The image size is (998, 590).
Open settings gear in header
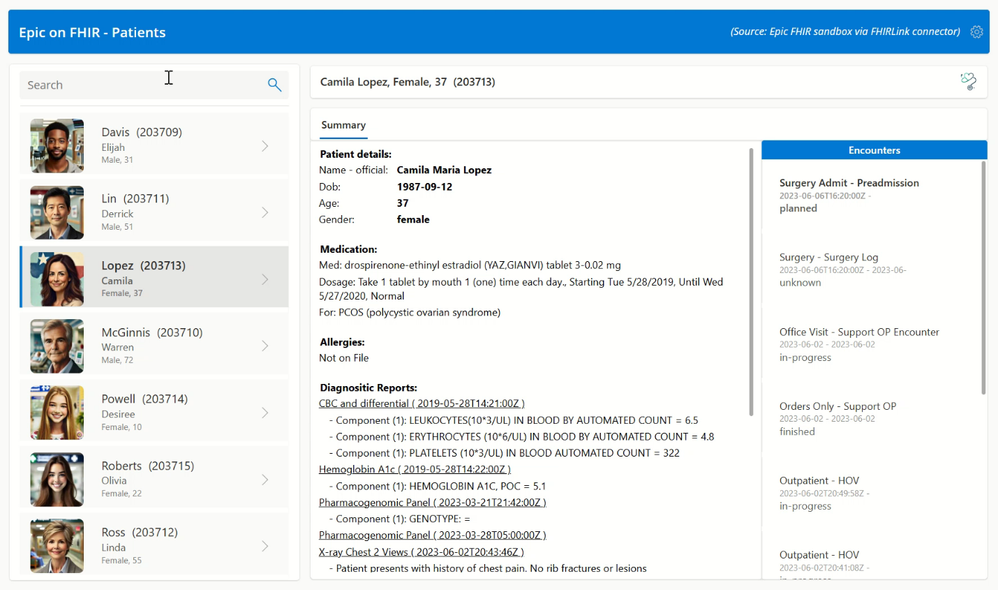click(976, 32)
